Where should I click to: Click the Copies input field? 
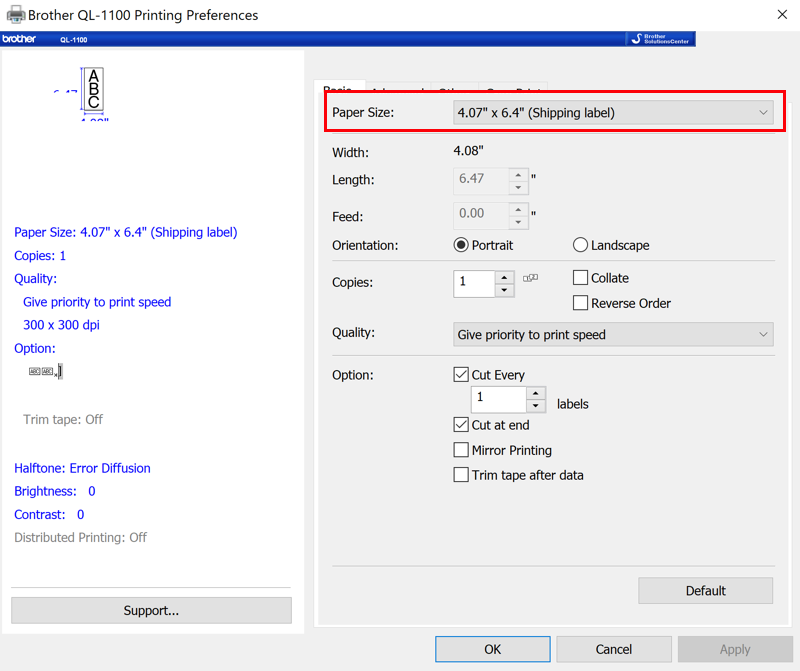click(x=474, y=284)
